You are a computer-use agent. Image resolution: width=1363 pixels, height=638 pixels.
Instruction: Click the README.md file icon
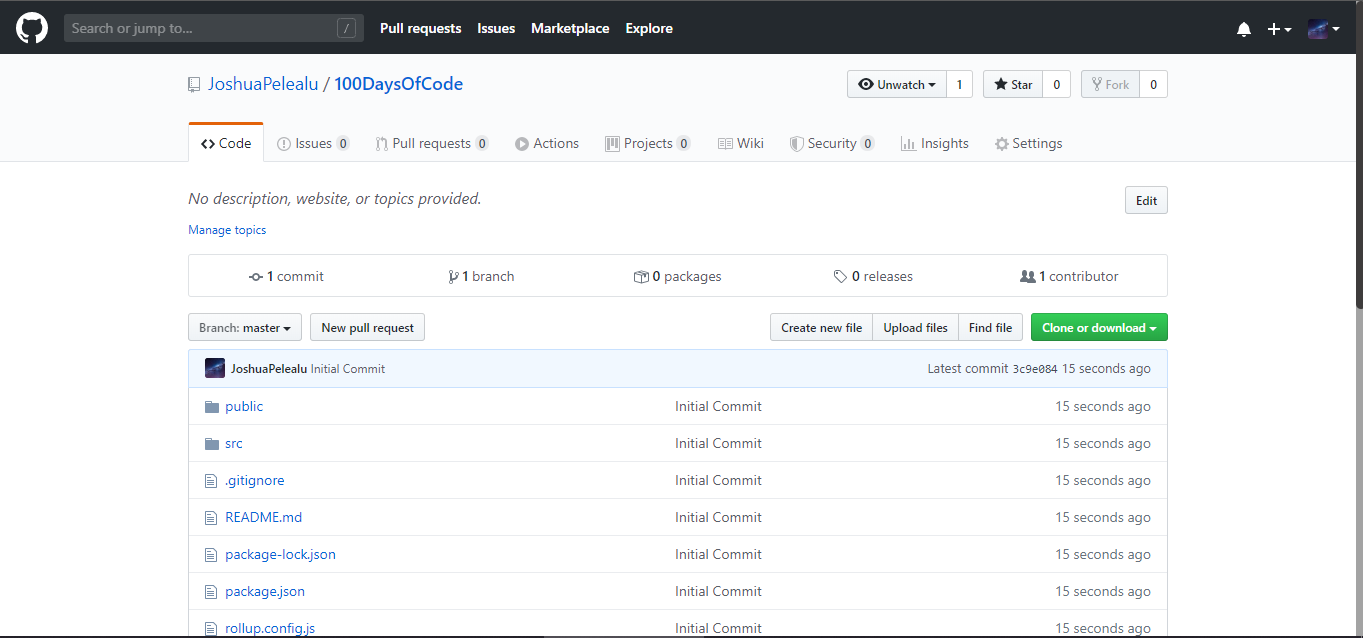(211, 518)
